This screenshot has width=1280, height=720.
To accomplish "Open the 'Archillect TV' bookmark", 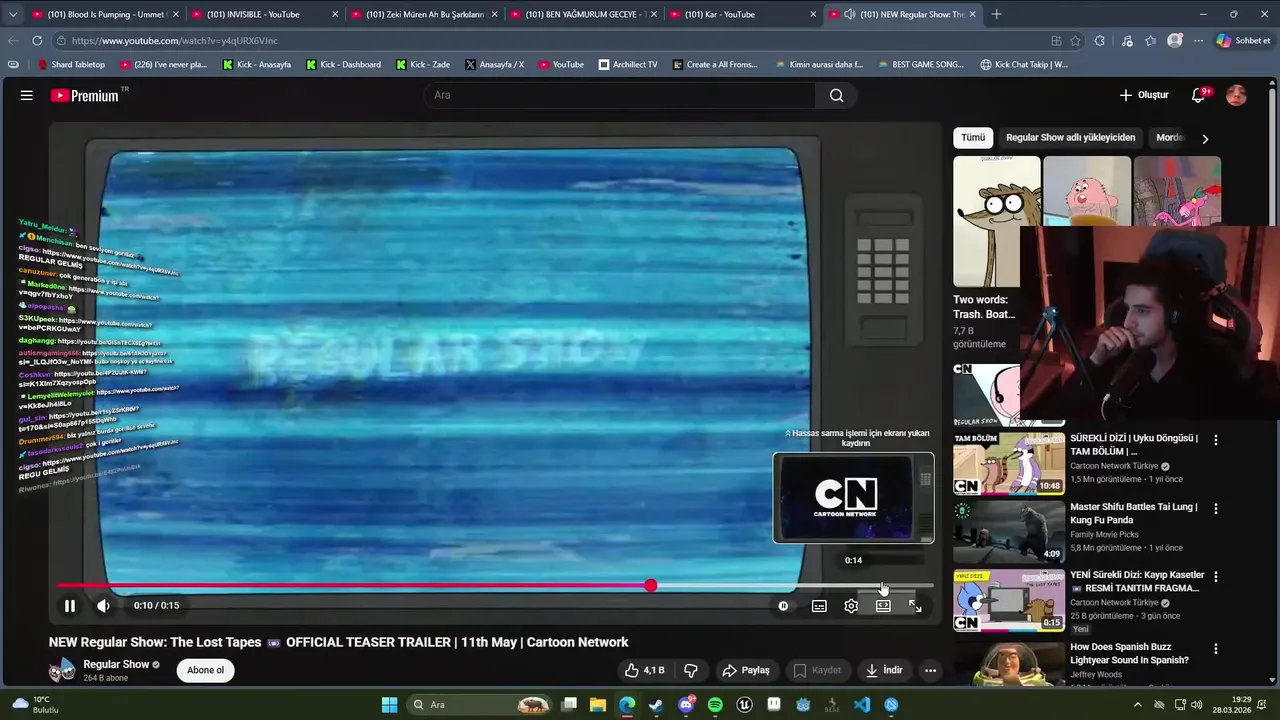I will (628, 64).
